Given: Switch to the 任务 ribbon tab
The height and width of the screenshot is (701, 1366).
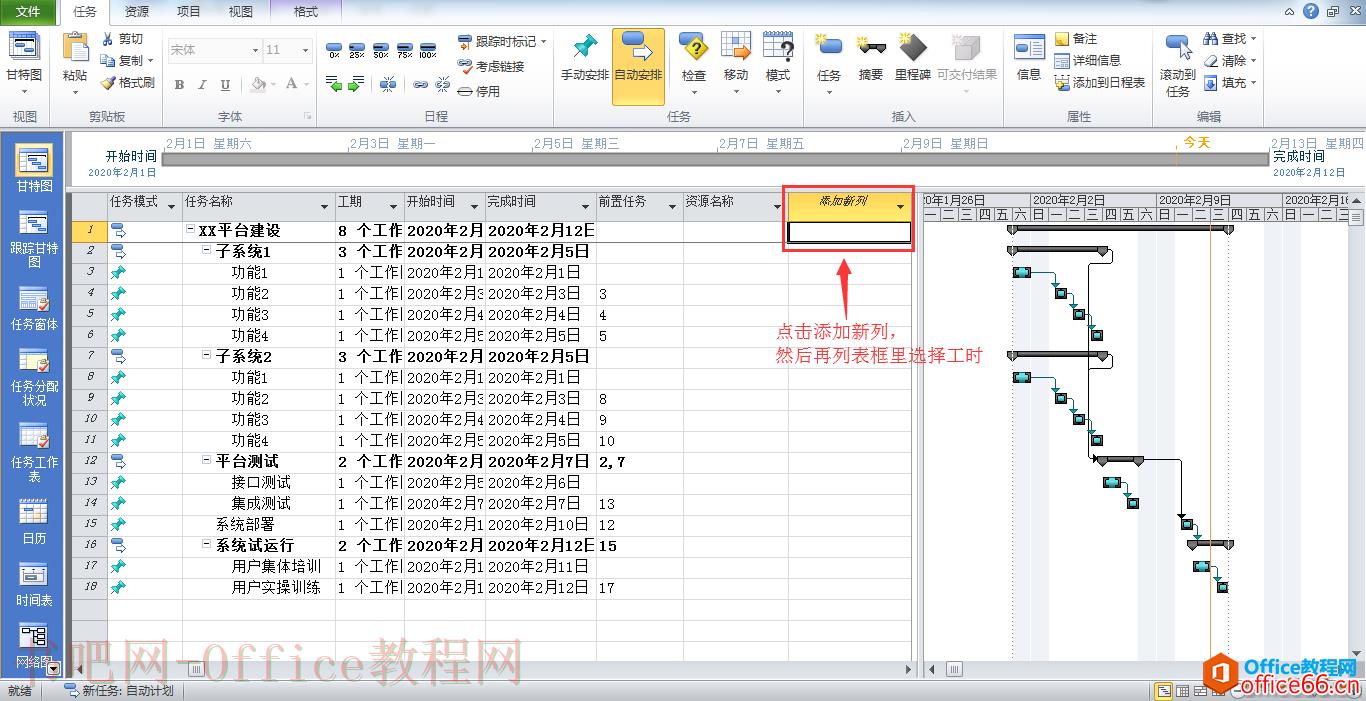Looking at the screenshot, I should 86,11.
